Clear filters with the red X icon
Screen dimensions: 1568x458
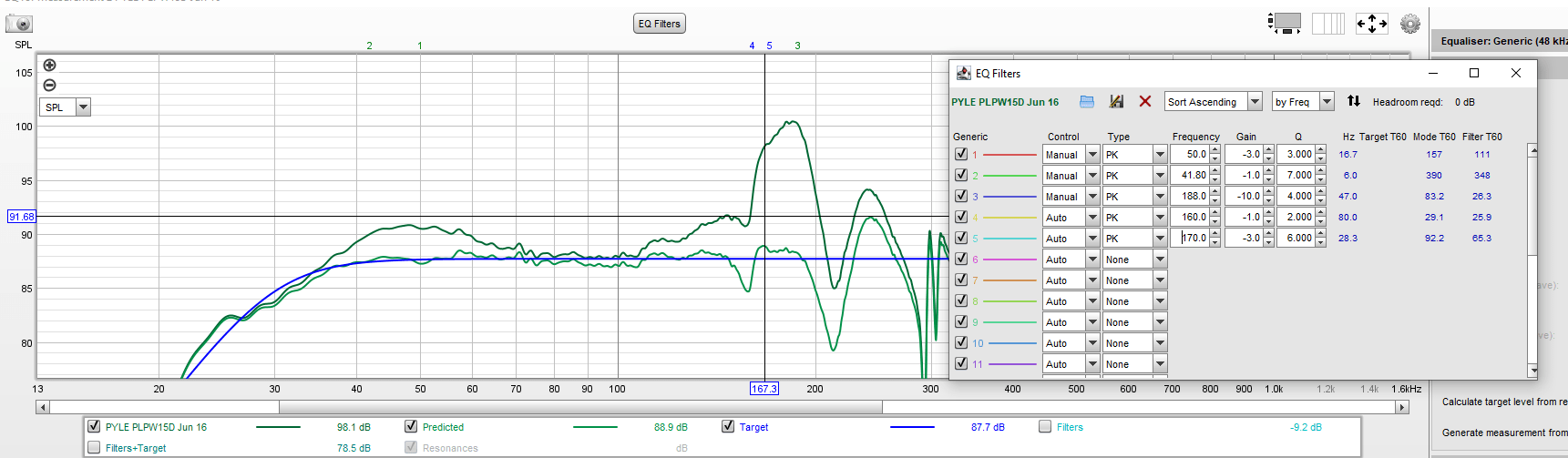1145,102
